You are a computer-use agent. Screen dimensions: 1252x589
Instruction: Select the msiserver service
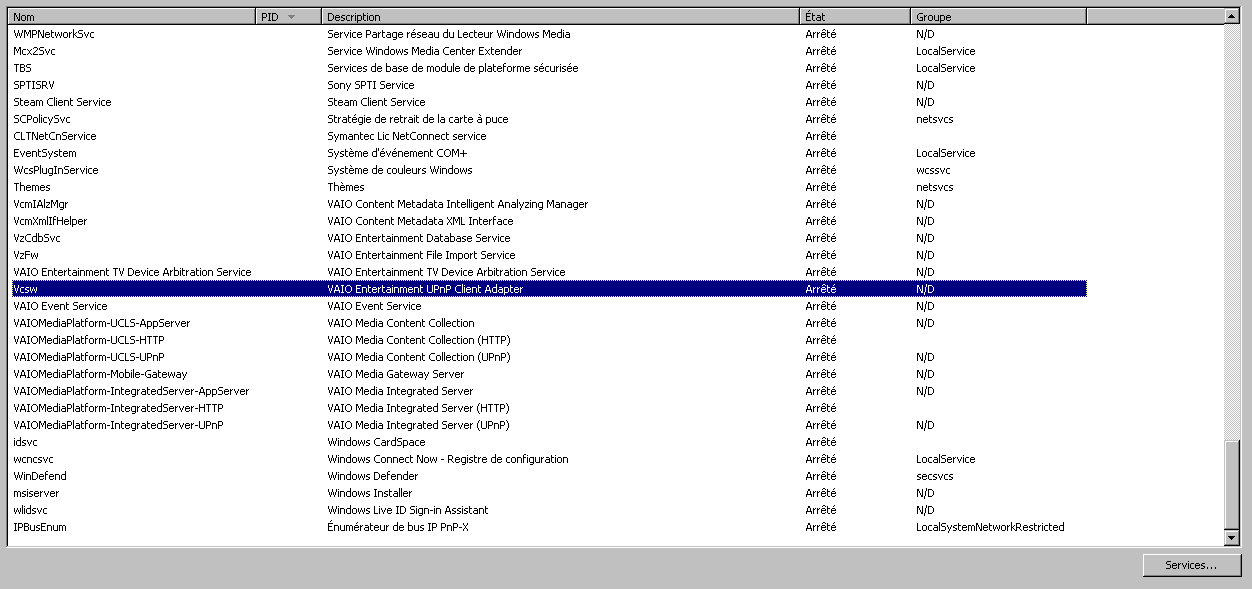tap(36, 493)
